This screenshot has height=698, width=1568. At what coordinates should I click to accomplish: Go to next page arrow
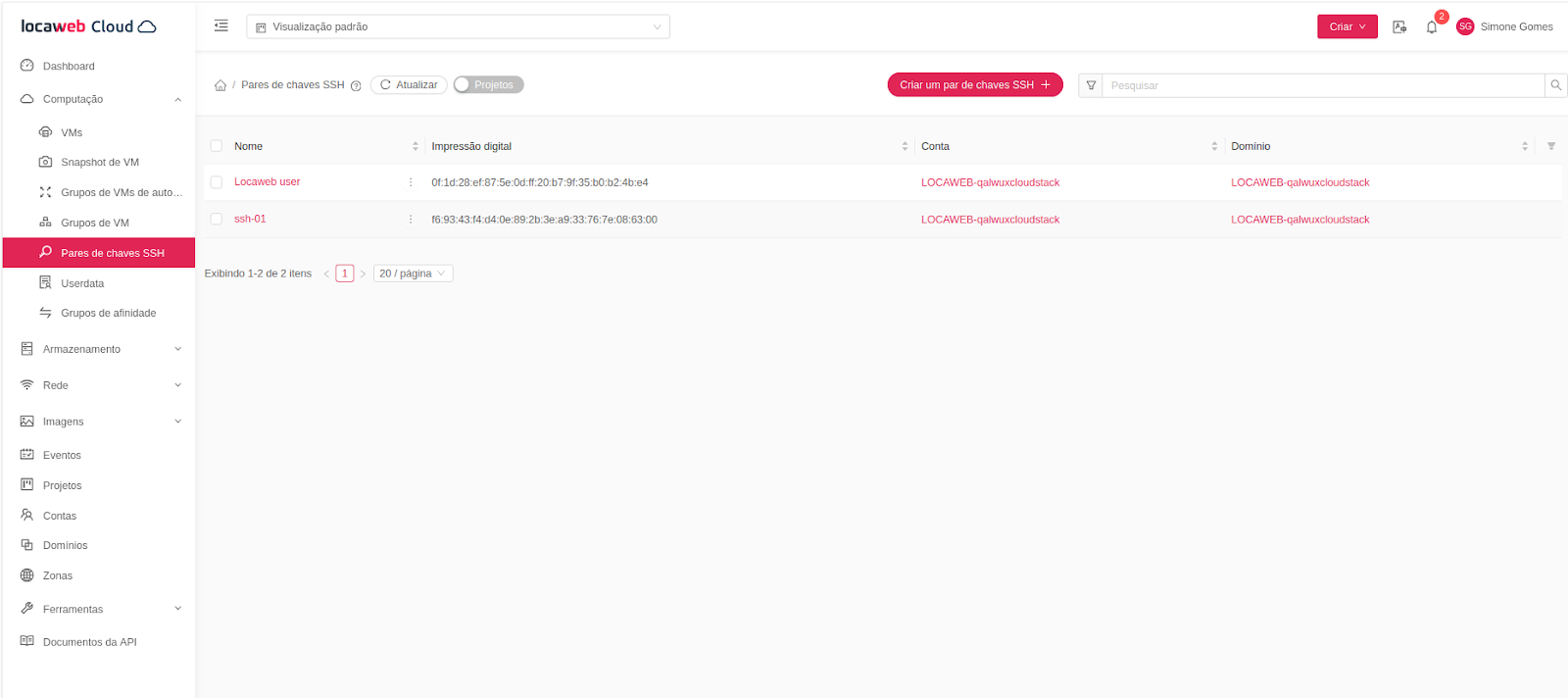pos(363,274)
